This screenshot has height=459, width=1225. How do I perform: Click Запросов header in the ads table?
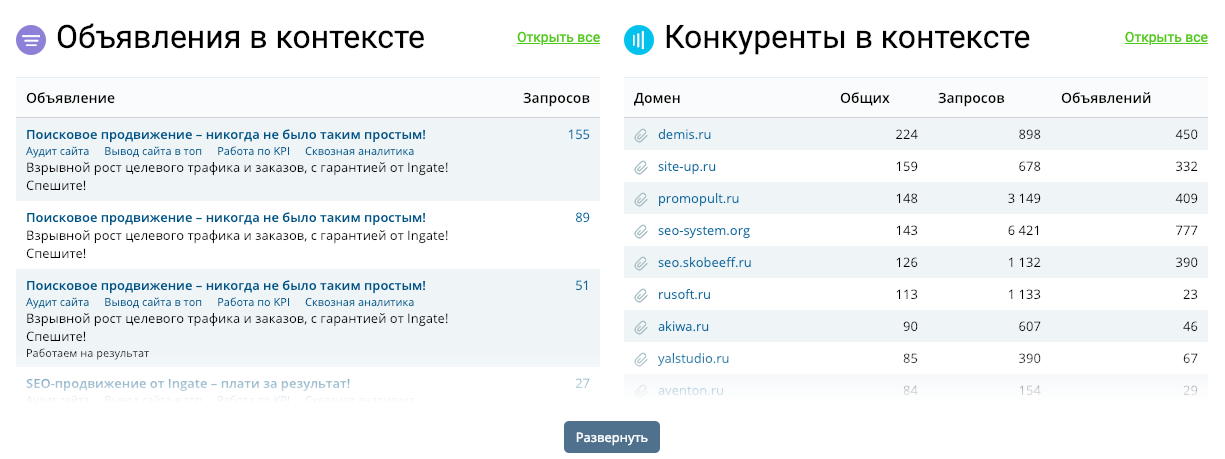(x=556, y=98)
